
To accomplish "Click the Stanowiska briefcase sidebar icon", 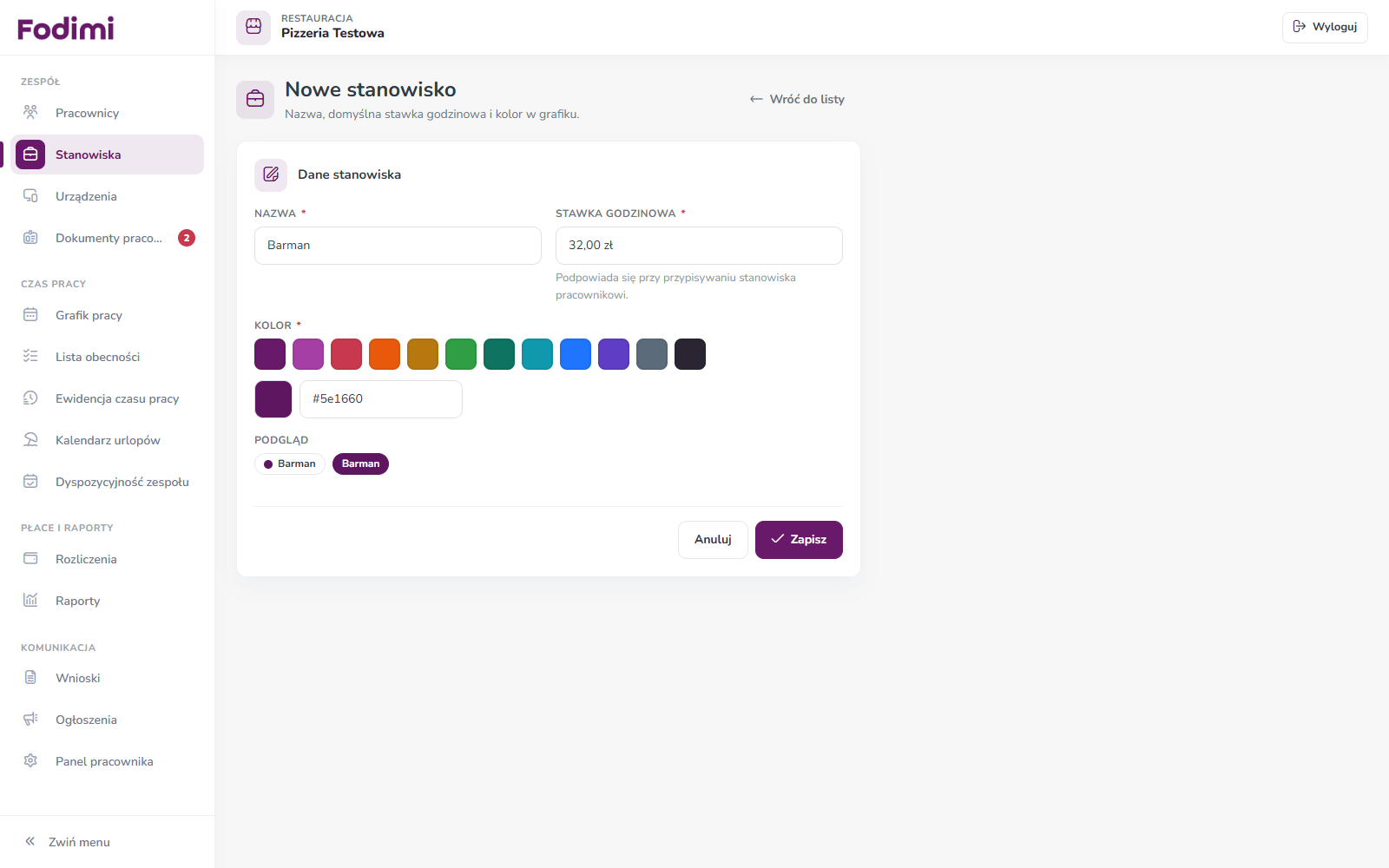I will tap(30, 155).
